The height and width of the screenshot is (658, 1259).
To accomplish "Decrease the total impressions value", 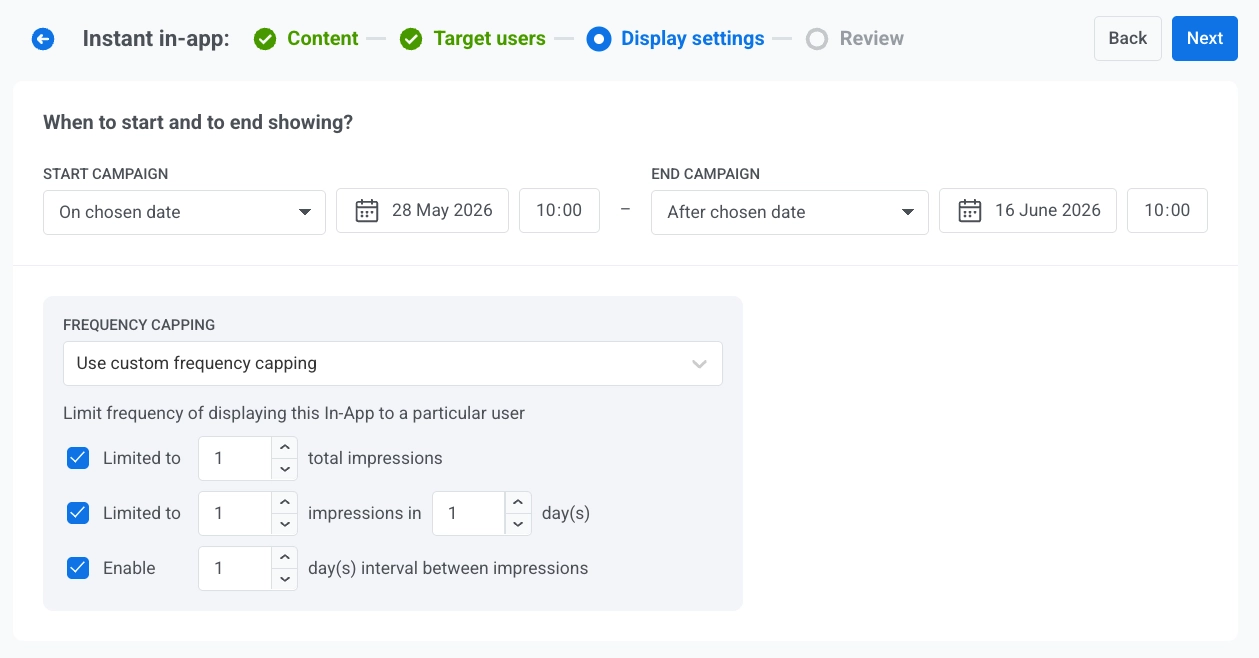I will tap(284, 469).
